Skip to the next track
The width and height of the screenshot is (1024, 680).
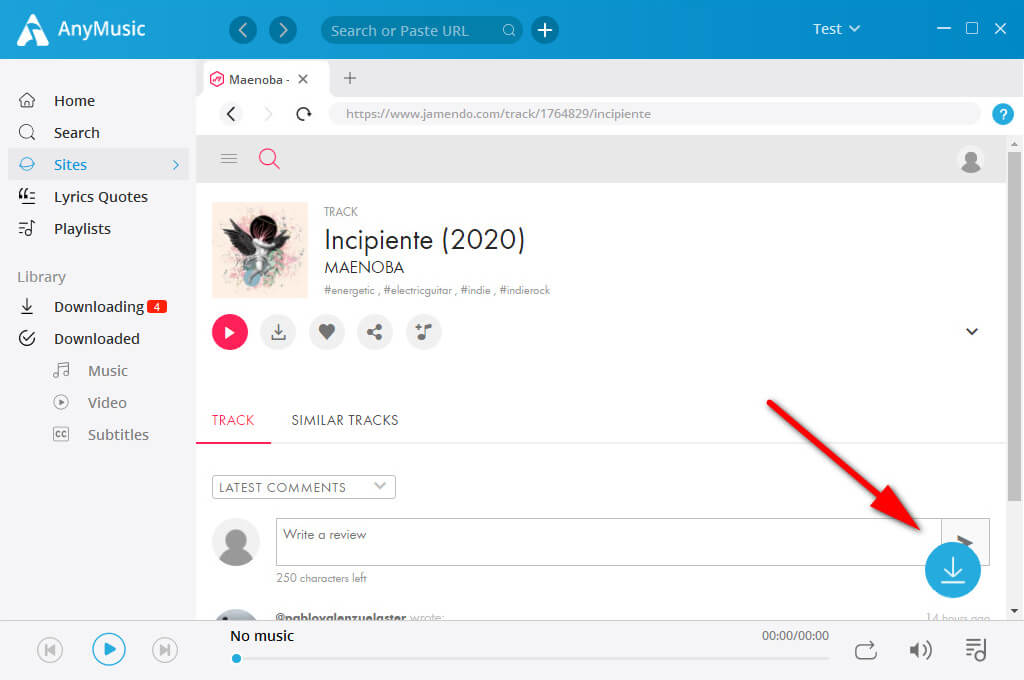[165, 650]
